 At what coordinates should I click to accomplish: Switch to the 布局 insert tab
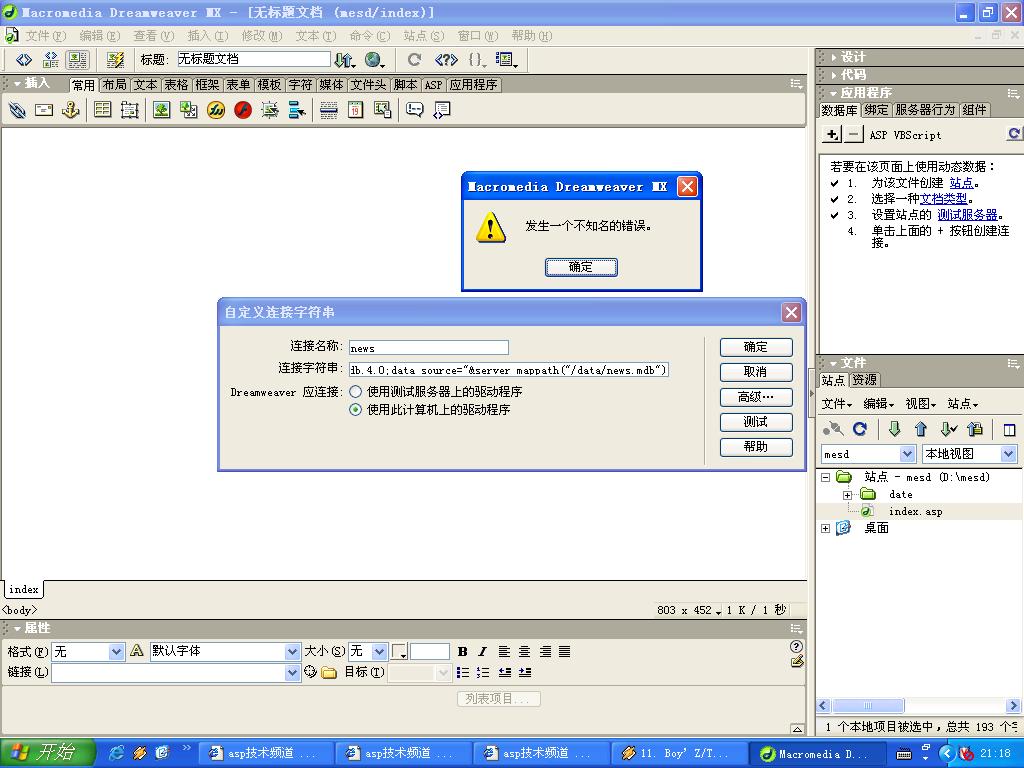tap(114, 85)
